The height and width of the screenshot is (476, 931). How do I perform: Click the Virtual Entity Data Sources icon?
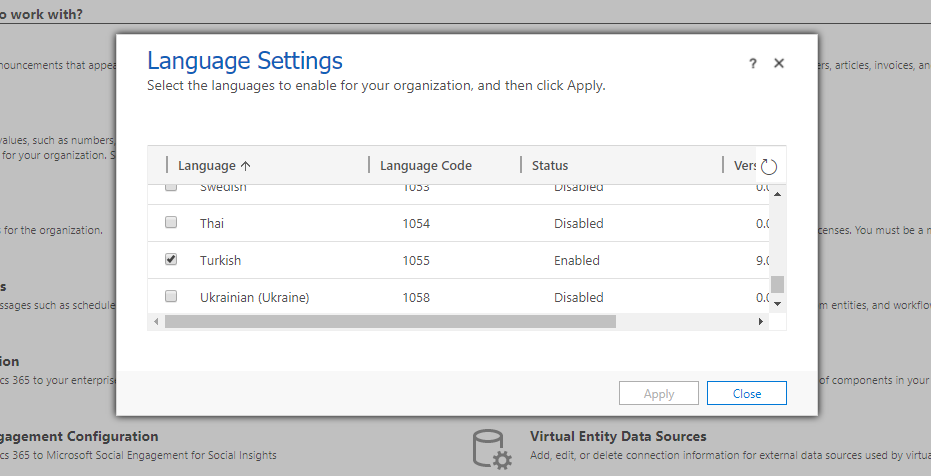tap(492, 450)
